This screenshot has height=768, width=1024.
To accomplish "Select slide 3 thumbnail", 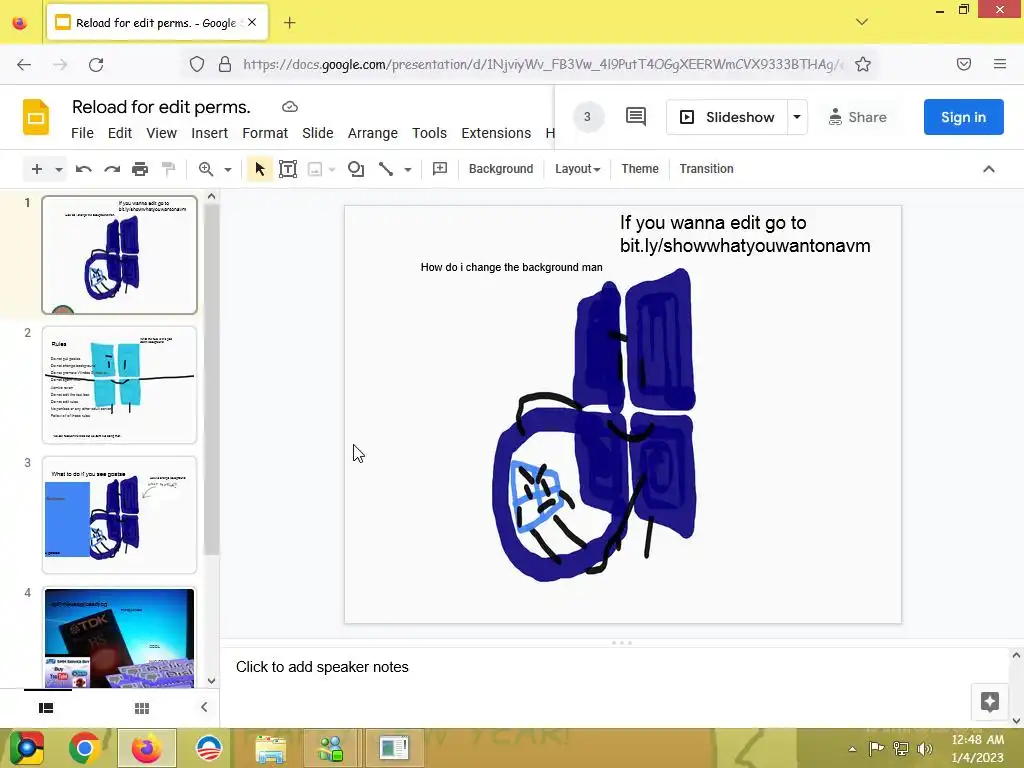I will tap(120, 515).
